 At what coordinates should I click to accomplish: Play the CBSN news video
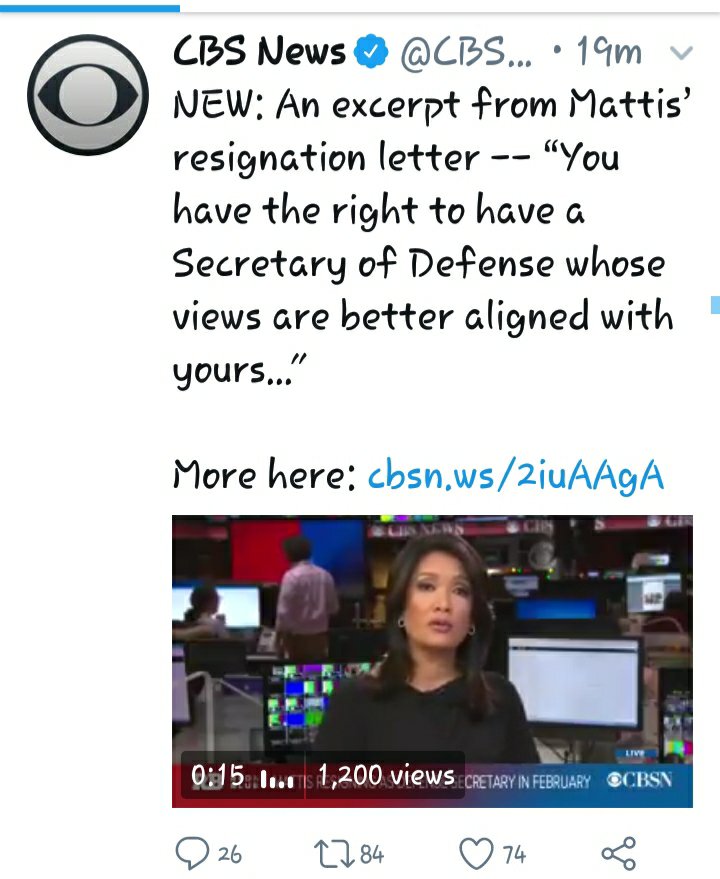coord(432,661)
